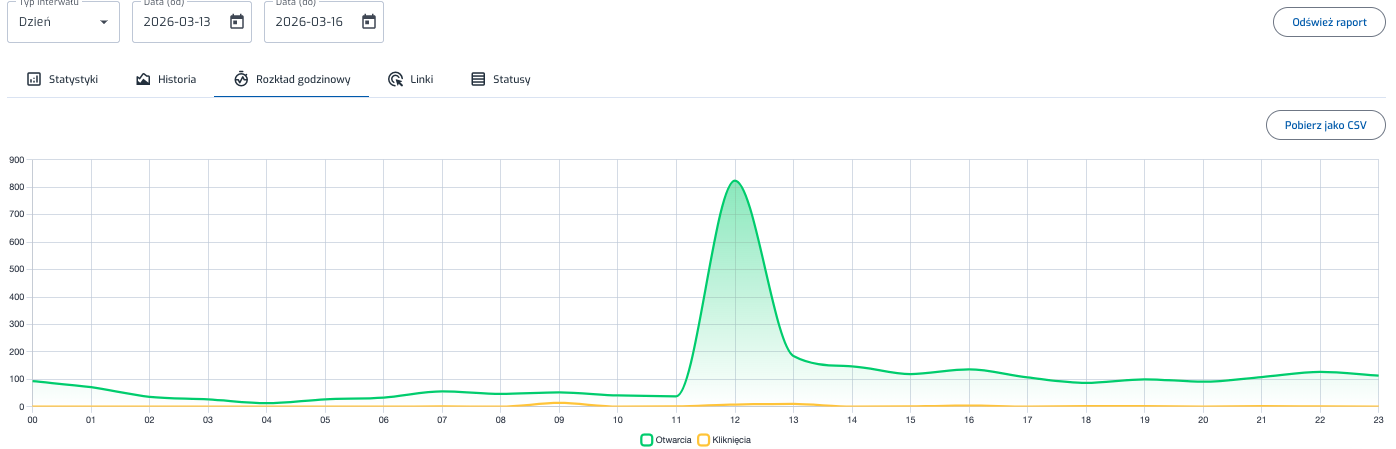Select the Statusy tab label
Image resolution: width=1396 pixels, height=449 pixels.
(511, 79)
